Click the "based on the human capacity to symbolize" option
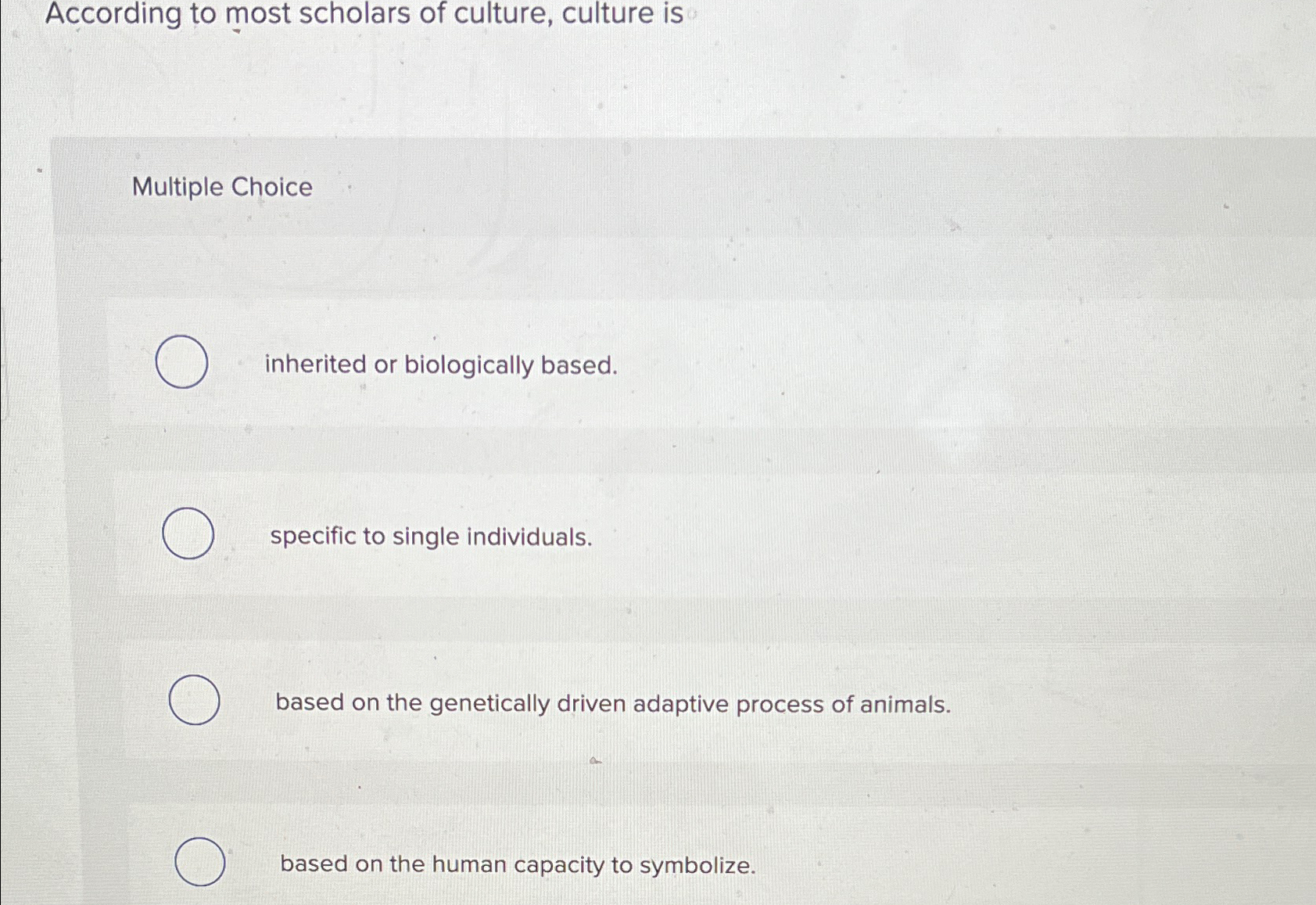1316x905 pixels. (x=518, y=865)
